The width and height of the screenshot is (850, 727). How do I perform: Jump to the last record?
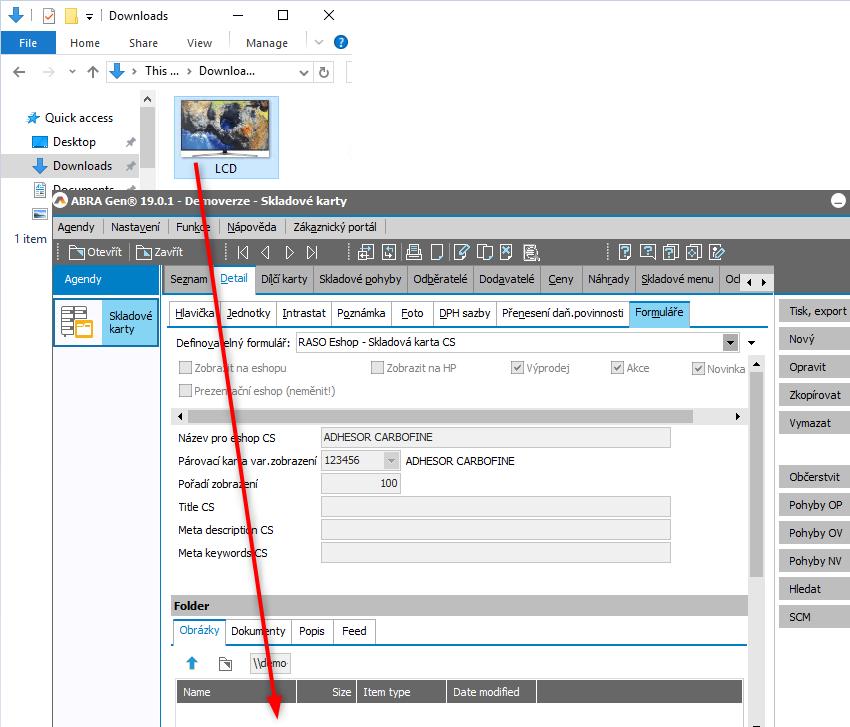click(312, 253)
